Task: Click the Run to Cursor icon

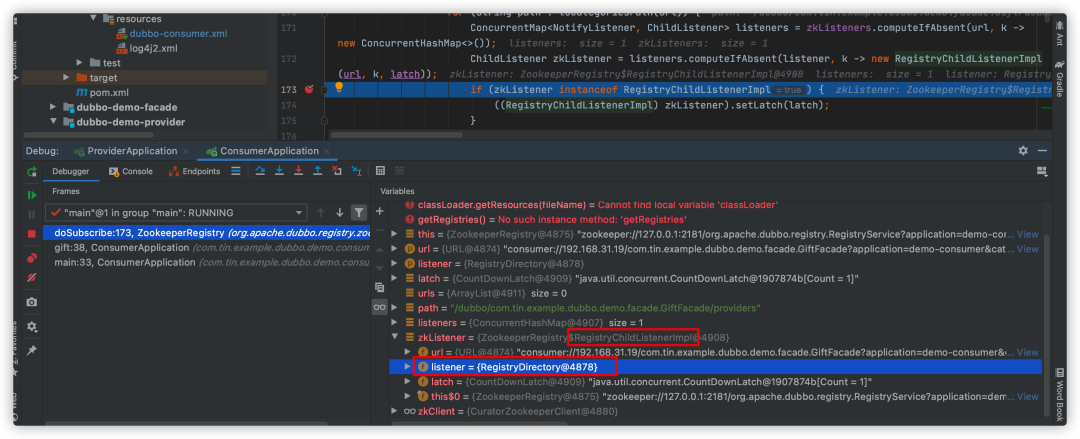Action: 356,171
